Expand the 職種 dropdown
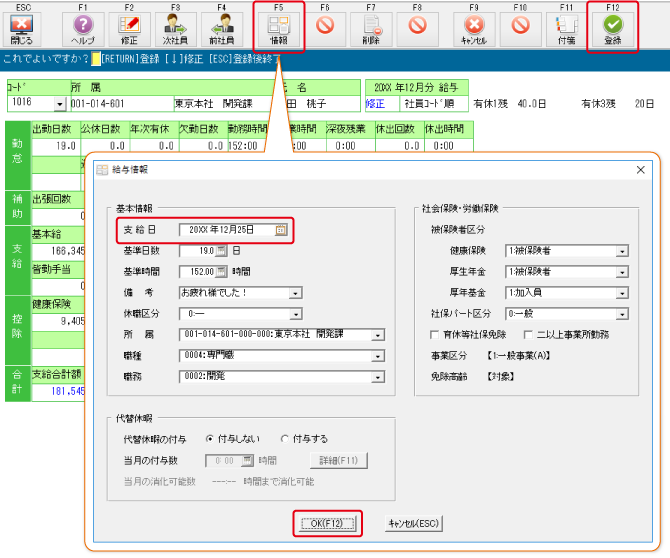Viewport: 670px width, 558px height. (378, 356)
